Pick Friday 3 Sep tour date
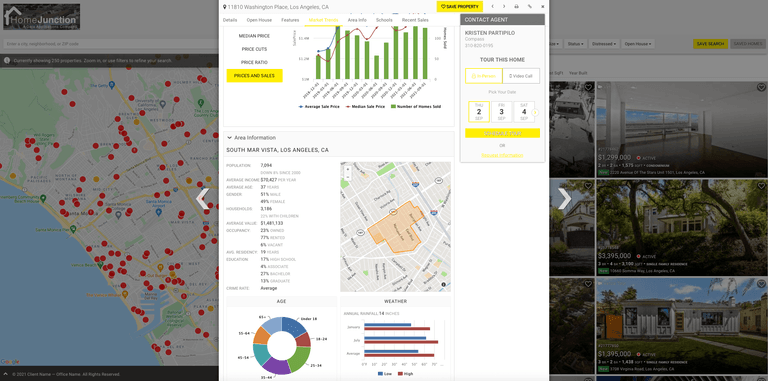768x381 pixels. pos(502,112)
